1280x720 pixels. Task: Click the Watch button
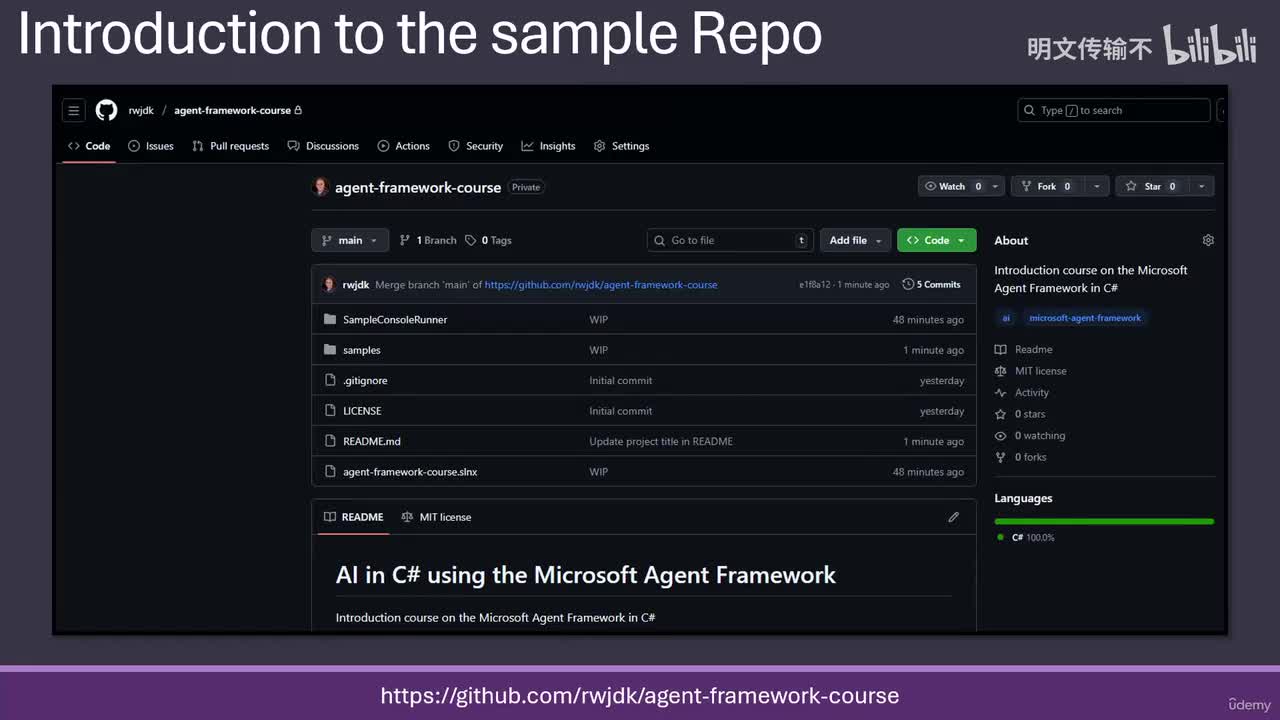coord(953,186)
